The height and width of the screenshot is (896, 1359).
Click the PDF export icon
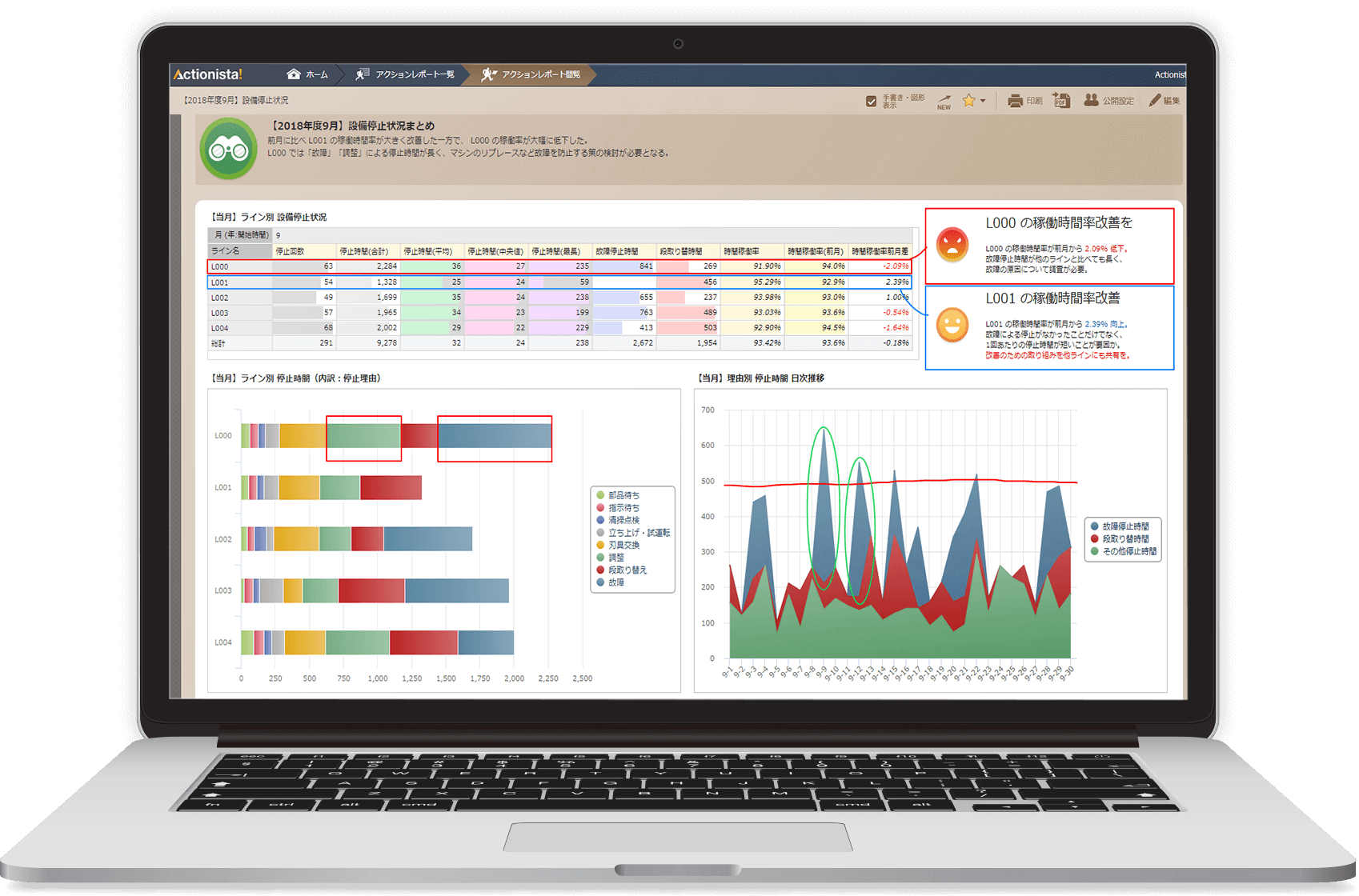coord(1061,100)
